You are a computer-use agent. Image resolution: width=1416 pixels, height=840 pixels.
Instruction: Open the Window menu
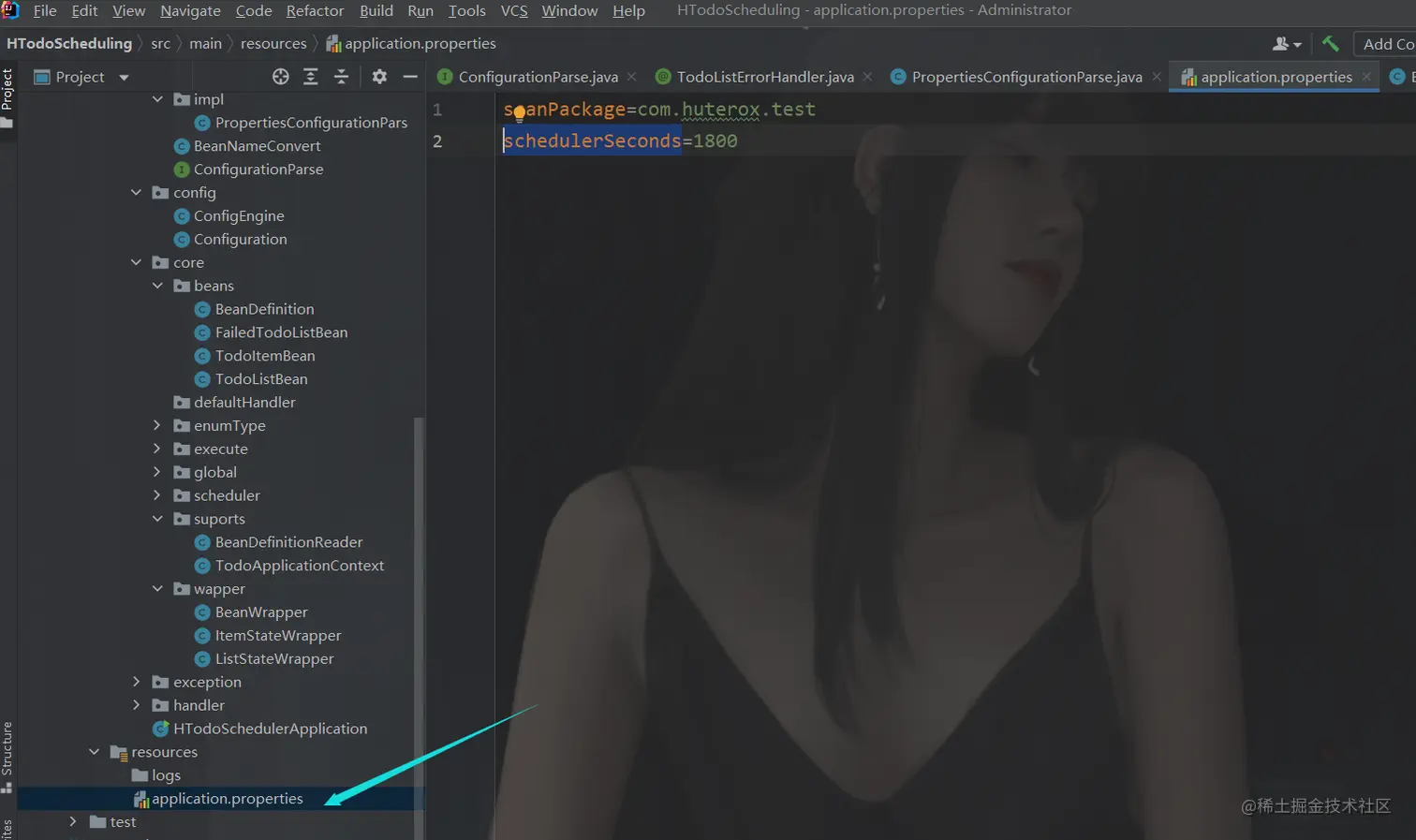click(569, 11)
